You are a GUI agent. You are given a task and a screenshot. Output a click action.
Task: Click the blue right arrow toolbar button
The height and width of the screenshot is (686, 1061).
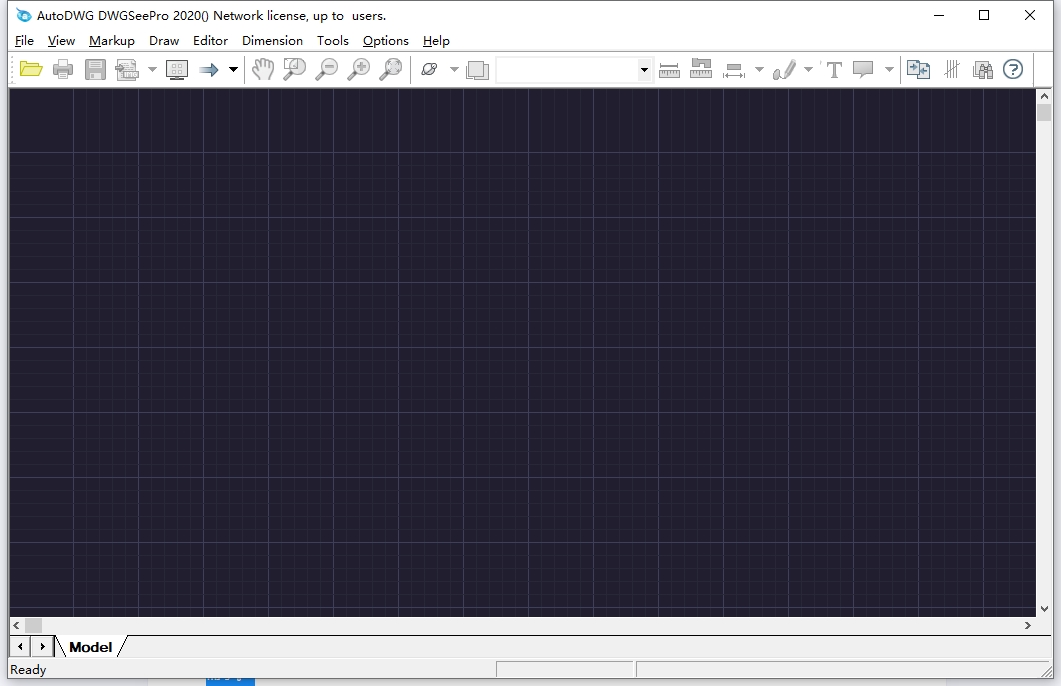(209, 69)
